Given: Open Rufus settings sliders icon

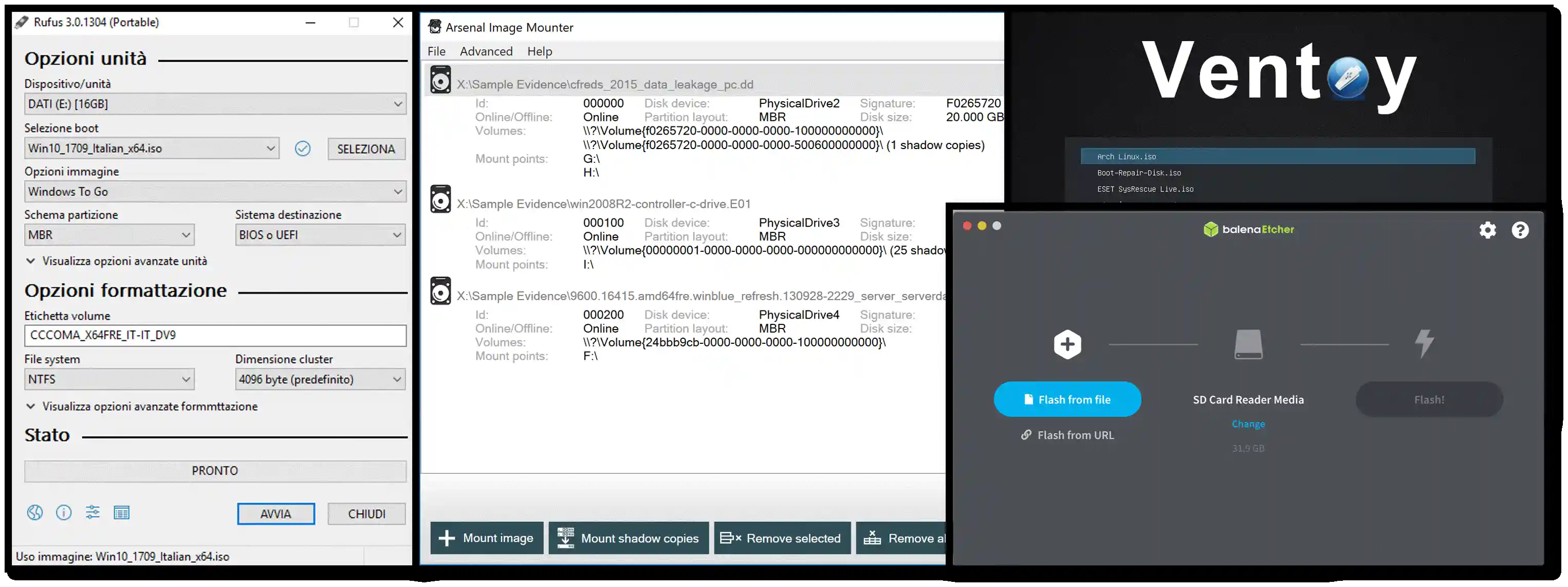Looking at the screenshot, I should 93,512.
